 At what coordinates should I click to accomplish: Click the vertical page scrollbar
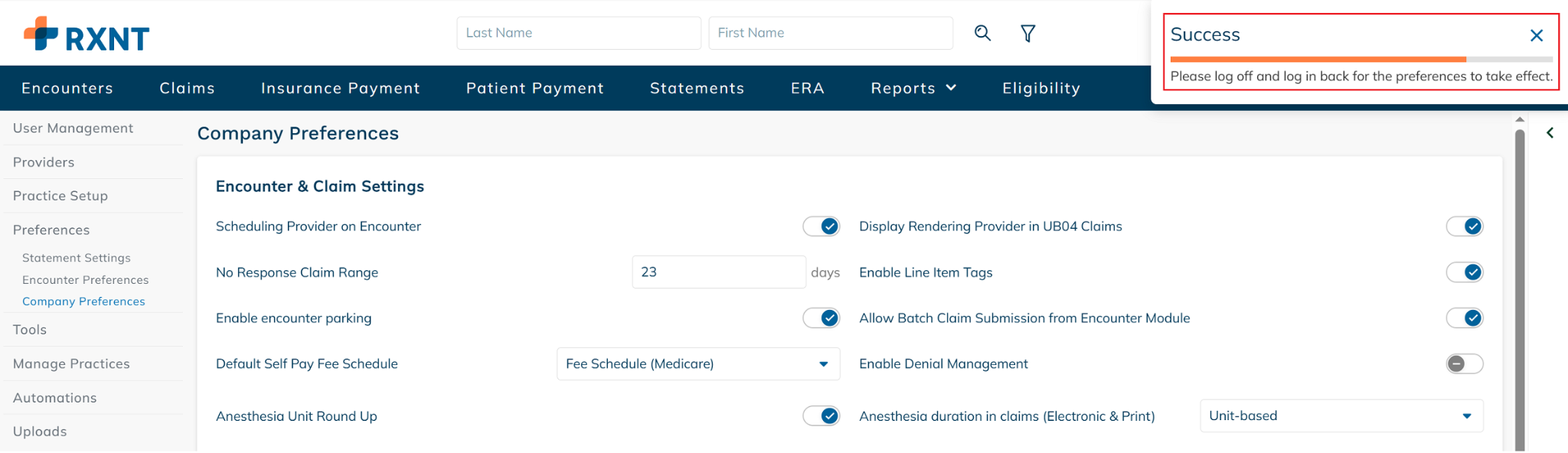(x=1520, y=291)
